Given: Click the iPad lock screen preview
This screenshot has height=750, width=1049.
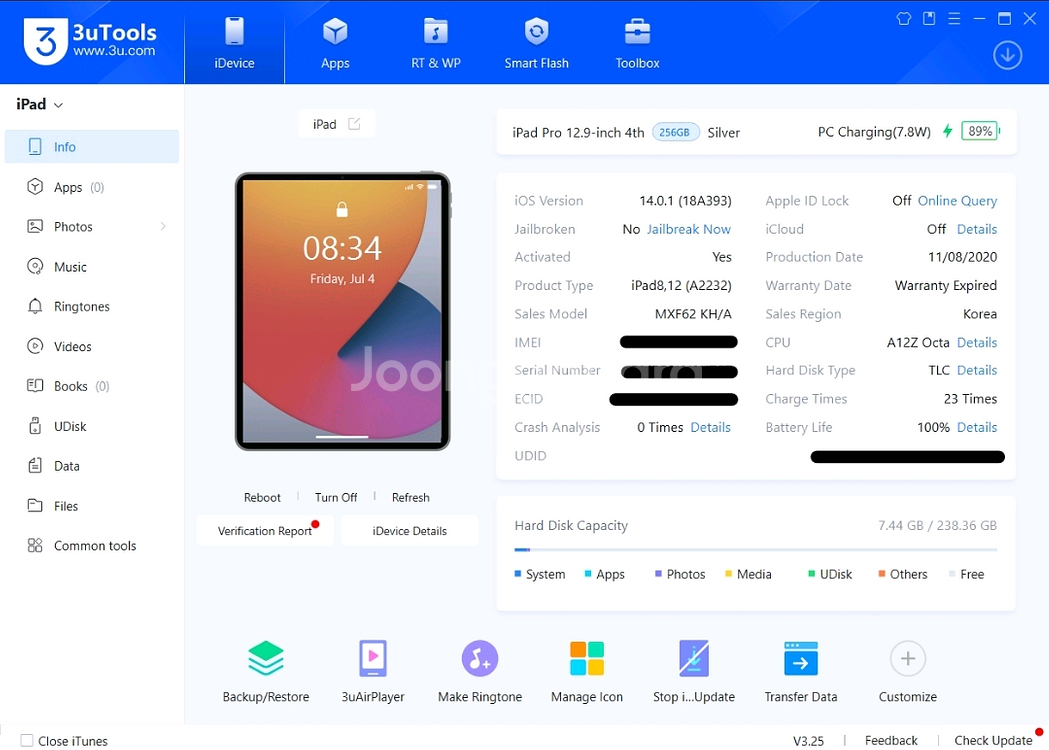Looking at the screenshot, I should click(x=342, y=311).
